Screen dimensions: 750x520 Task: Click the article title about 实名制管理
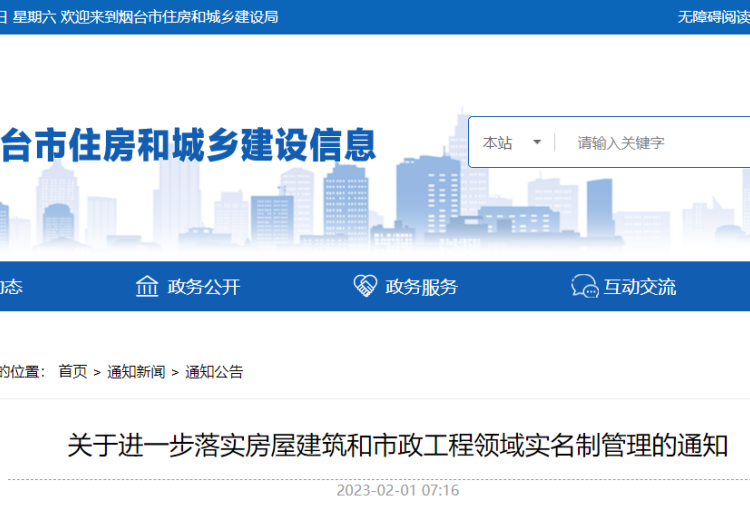tap(397, 445)
